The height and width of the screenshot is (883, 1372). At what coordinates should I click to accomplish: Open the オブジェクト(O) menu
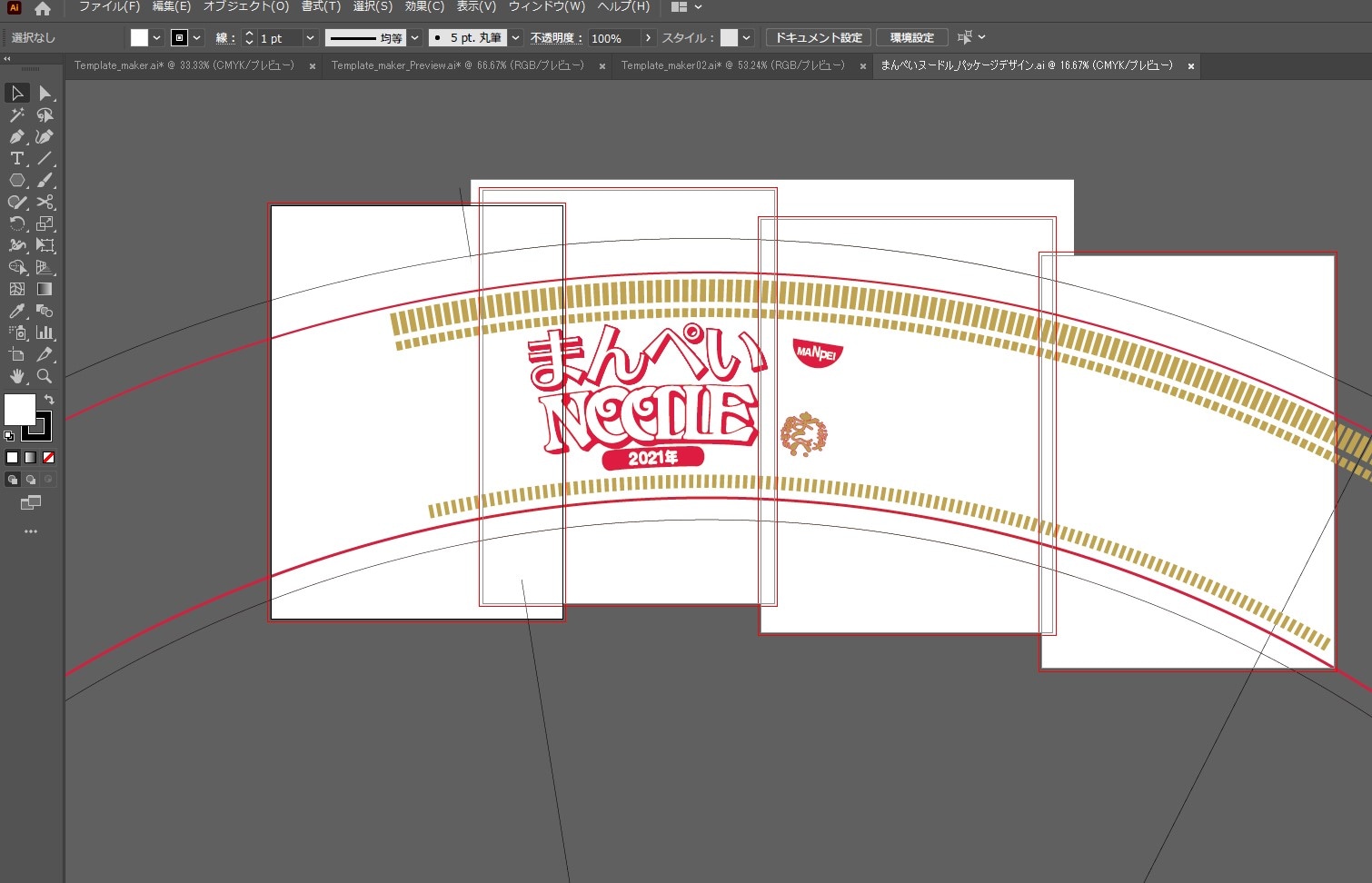(245, 7)
